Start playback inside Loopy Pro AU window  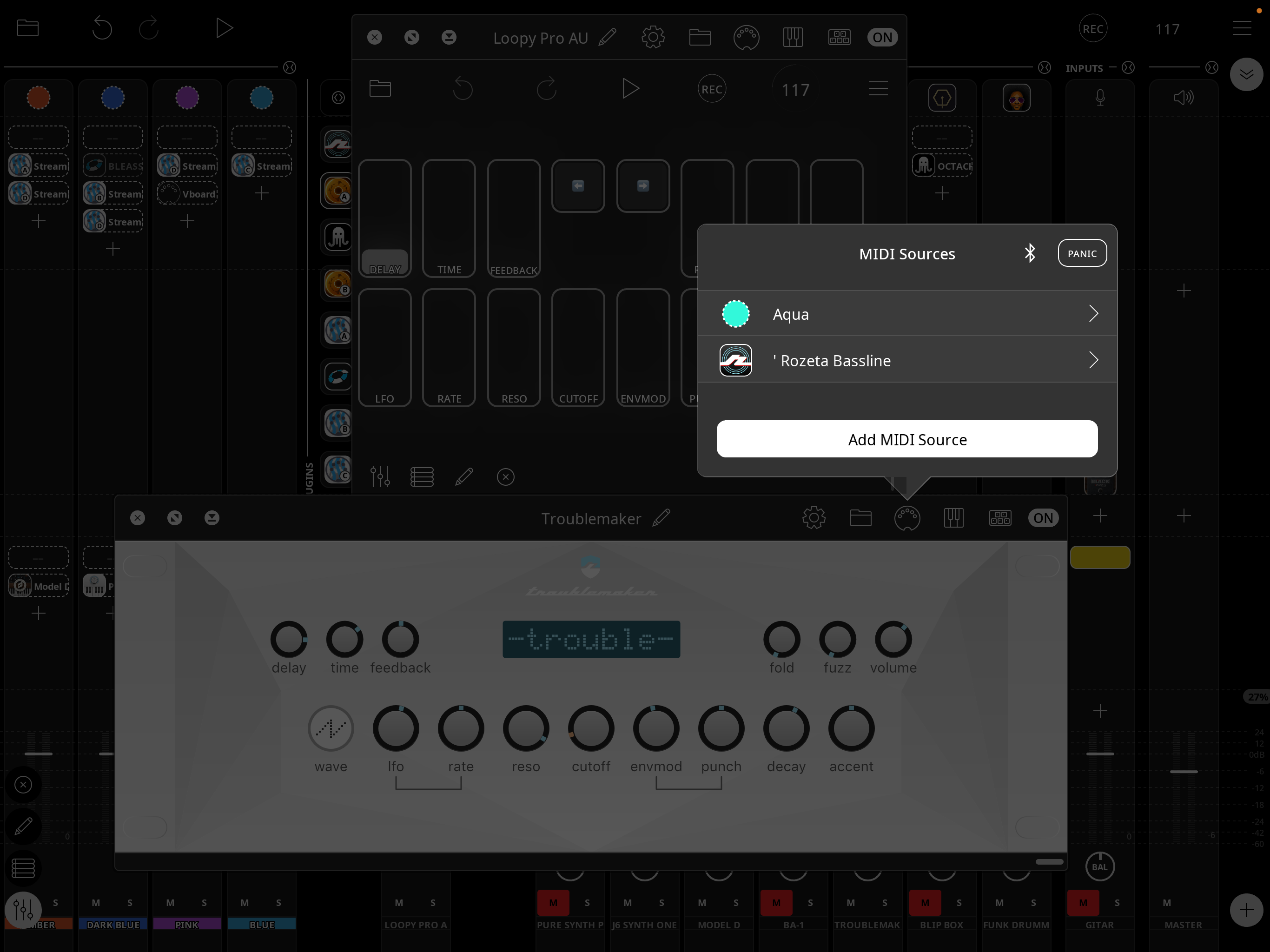point(630,89)
